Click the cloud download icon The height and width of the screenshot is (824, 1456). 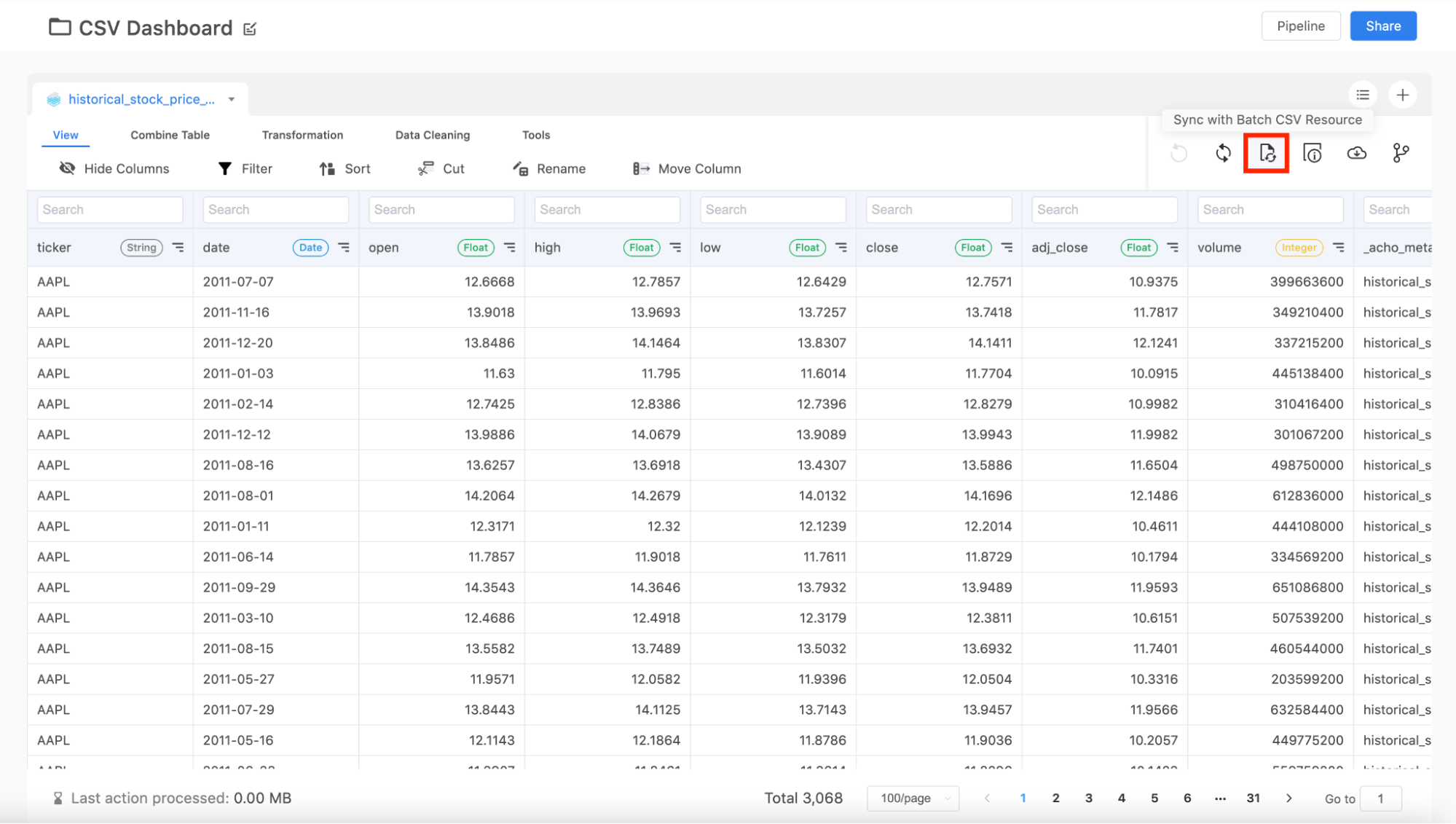coord(1356,153)
